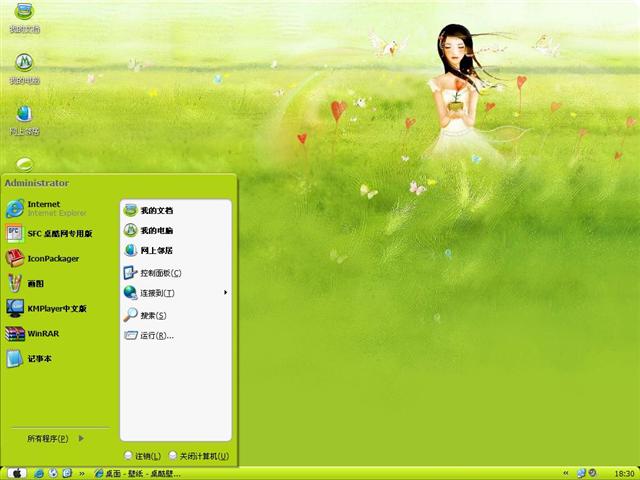
Task: Open 画图 paint program in Start menu
Action: (25, 283)
